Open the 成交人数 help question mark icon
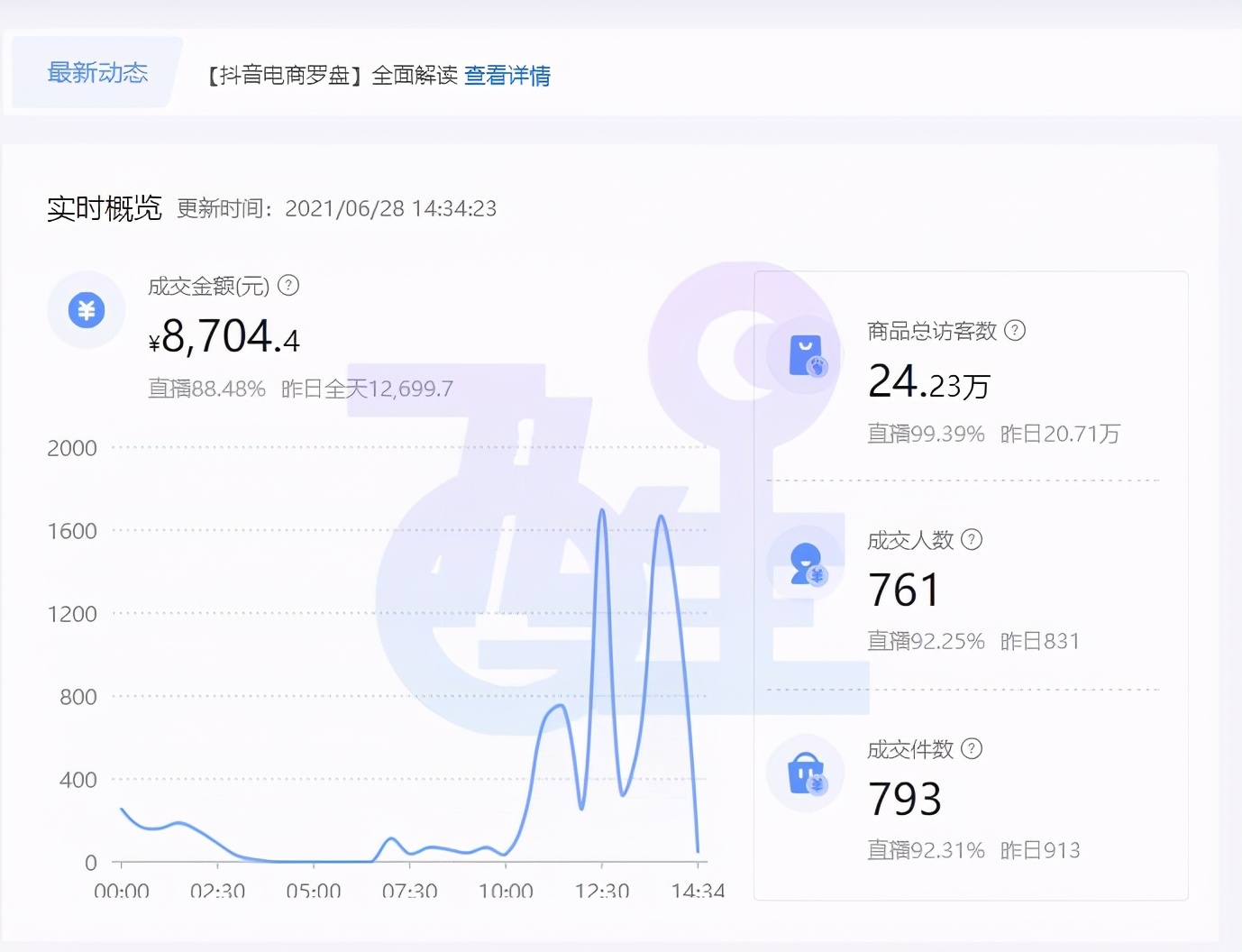 (x=973, y=539)
